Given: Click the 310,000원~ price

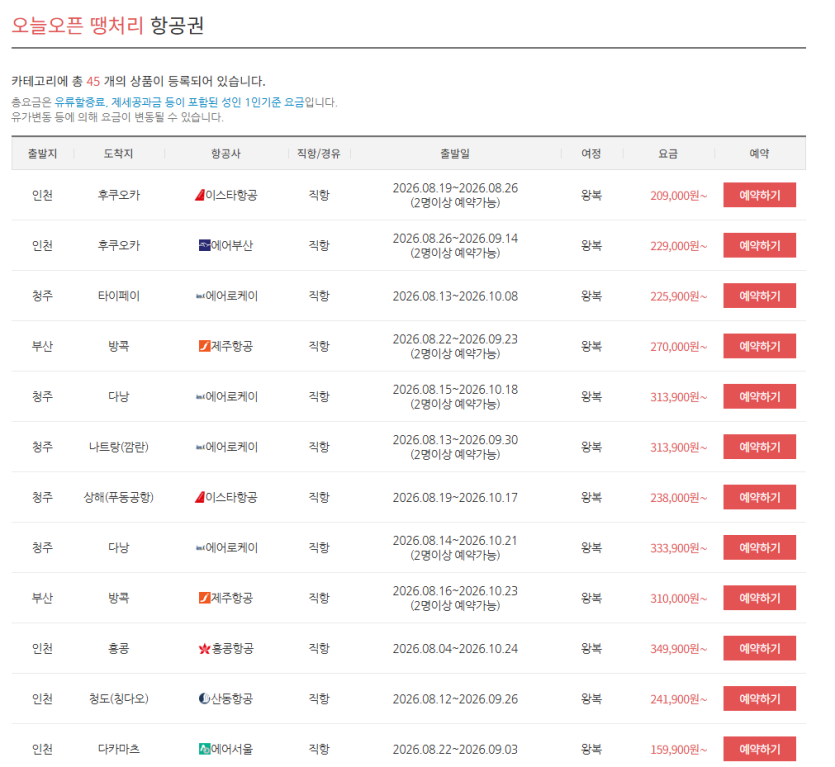Looking at the screenshot, I should 678,598.
